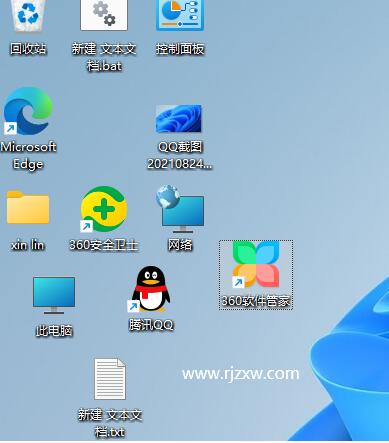Screen dimensions: 389x443
Task: Click the label text "此电脑"
Action: point(54,331)
